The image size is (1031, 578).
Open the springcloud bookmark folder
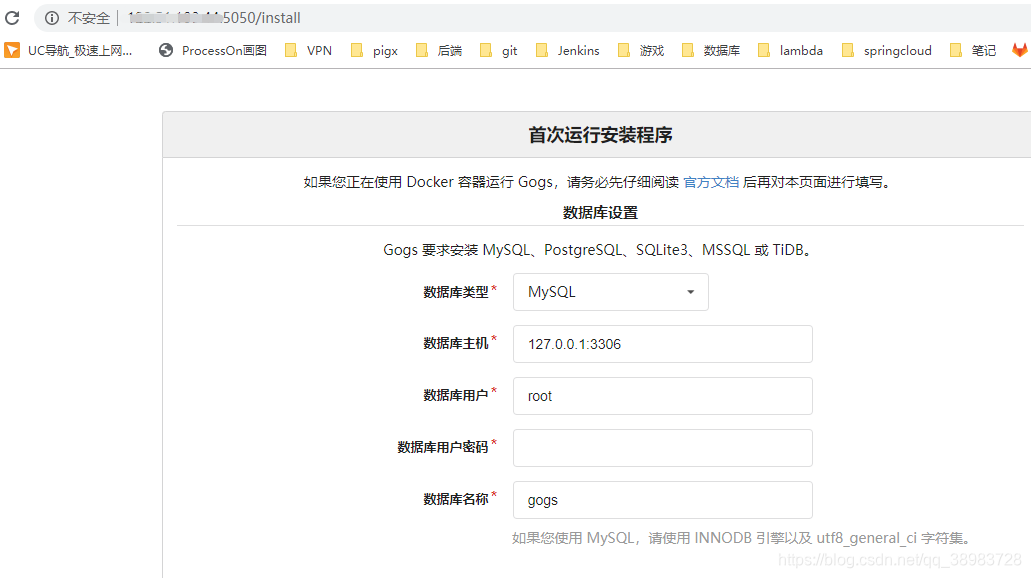pyautogui.click(x=887, y=51)
